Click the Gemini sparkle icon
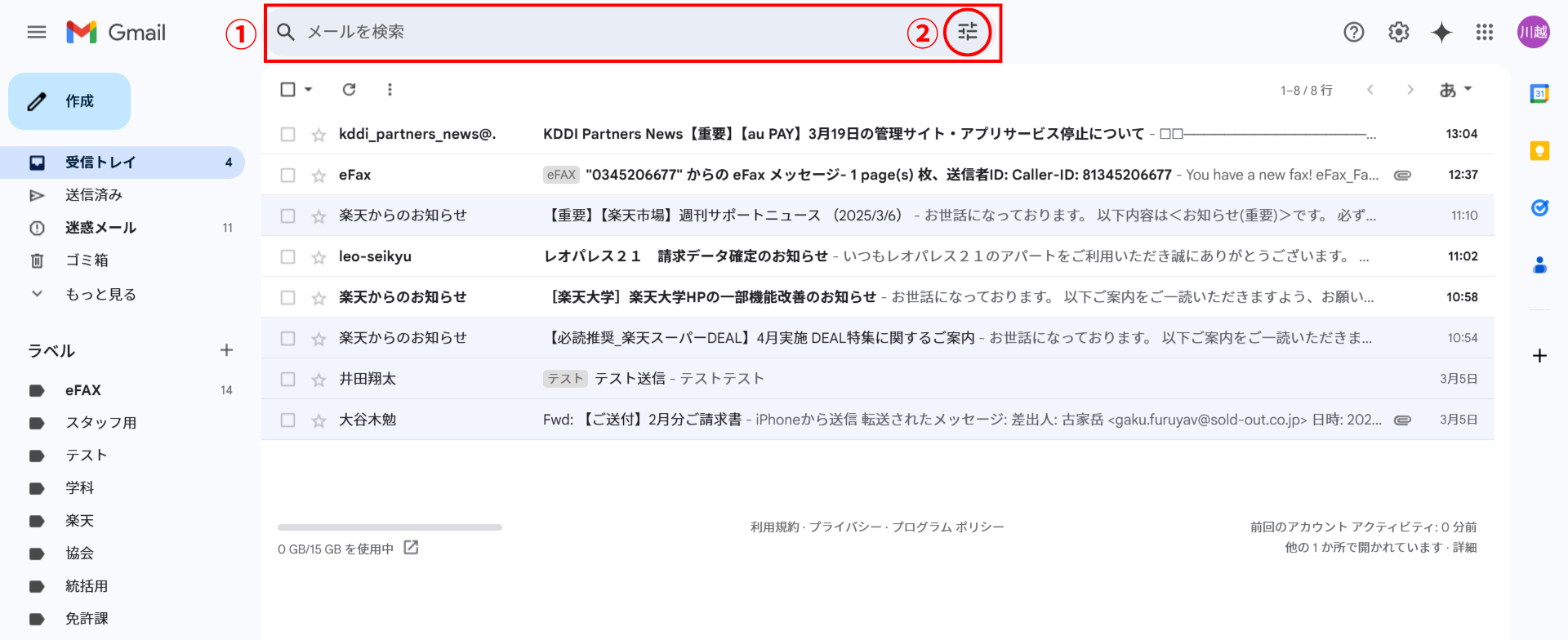The height and width of the screenshot is (640, 1568). tap(1441, 32)
